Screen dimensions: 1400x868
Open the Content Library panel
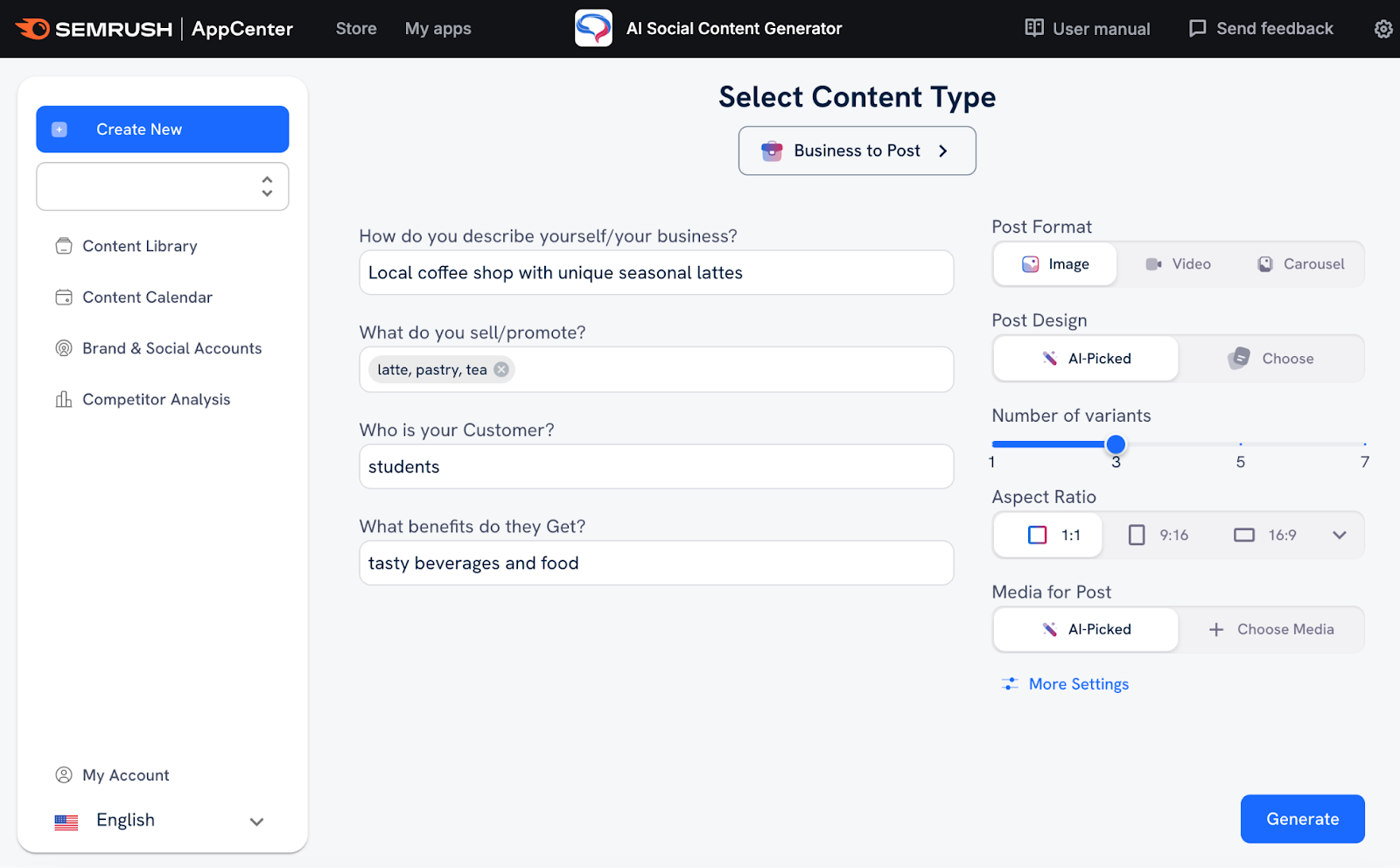point(139,246)
